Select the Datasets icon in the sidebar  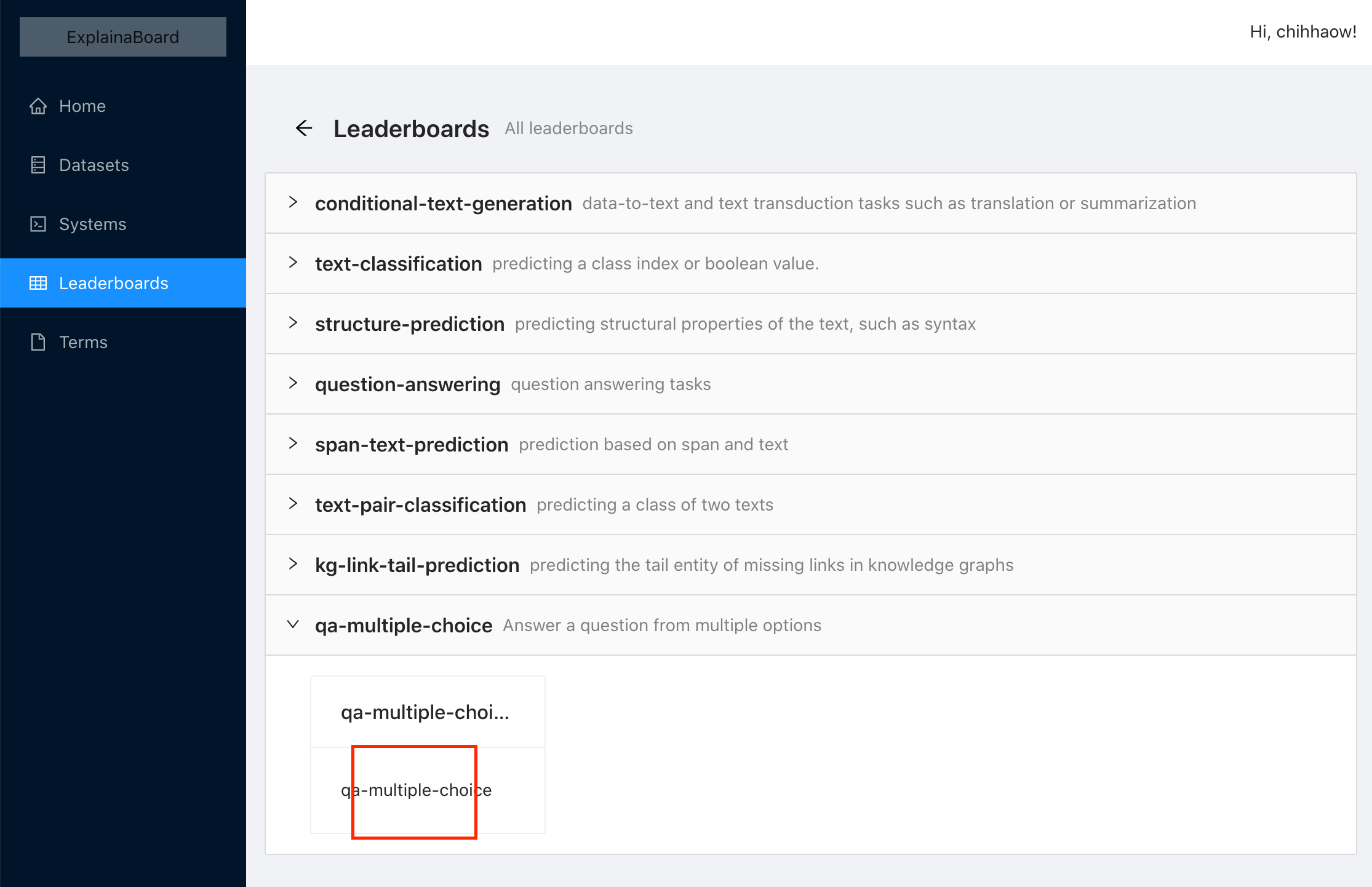coord(38,165)
